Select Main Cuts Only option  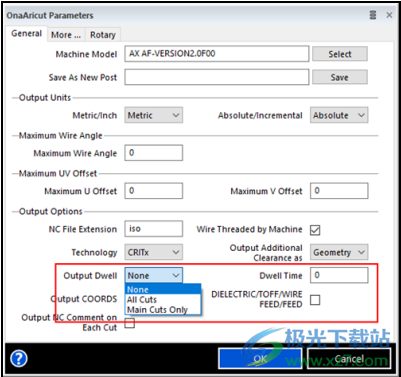163,309
